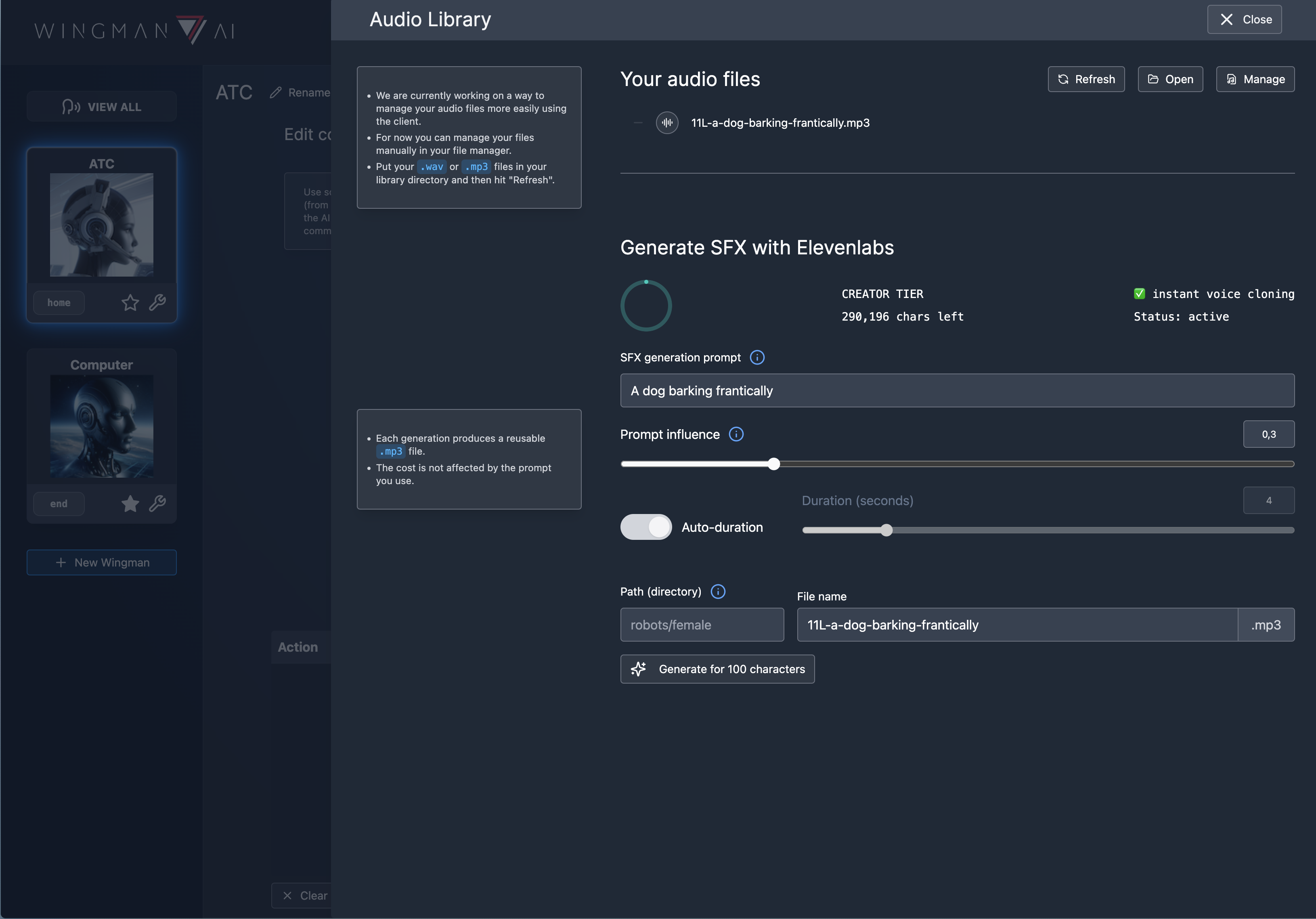Click the Manage audio files button
This screenshot has width=1316, height=919.
point(1255,79)
